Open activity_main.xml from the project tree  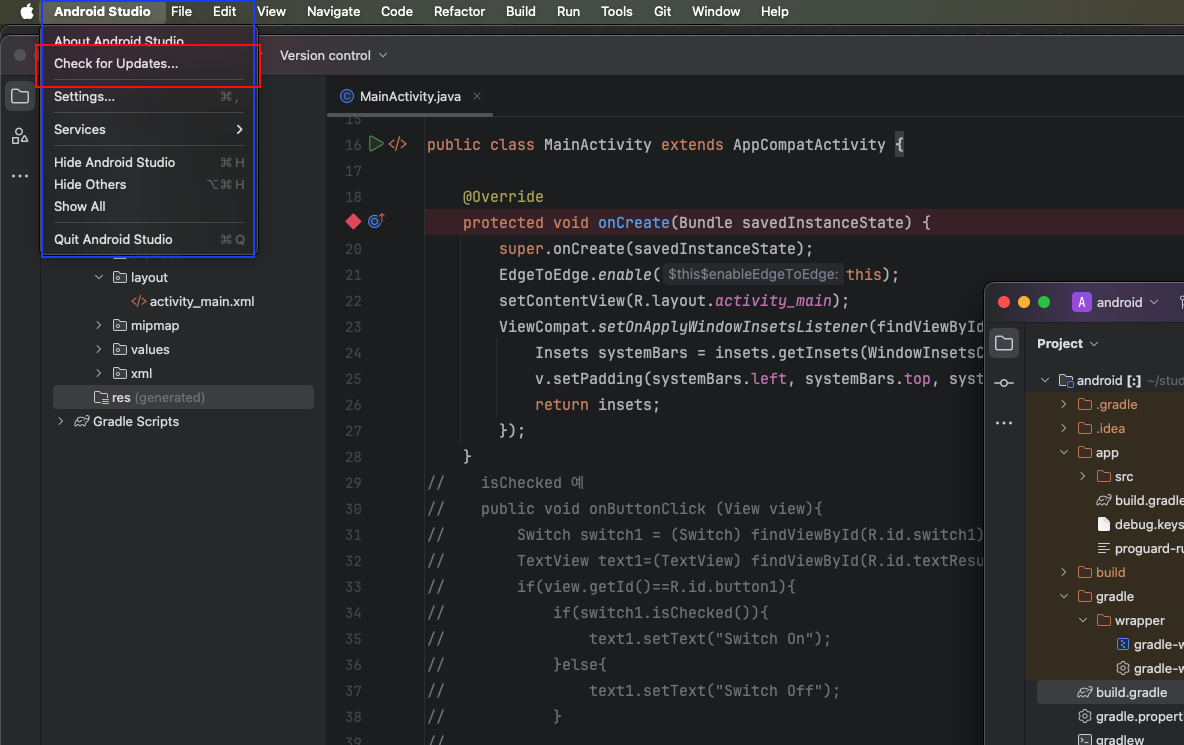click(x=202, y=301)
